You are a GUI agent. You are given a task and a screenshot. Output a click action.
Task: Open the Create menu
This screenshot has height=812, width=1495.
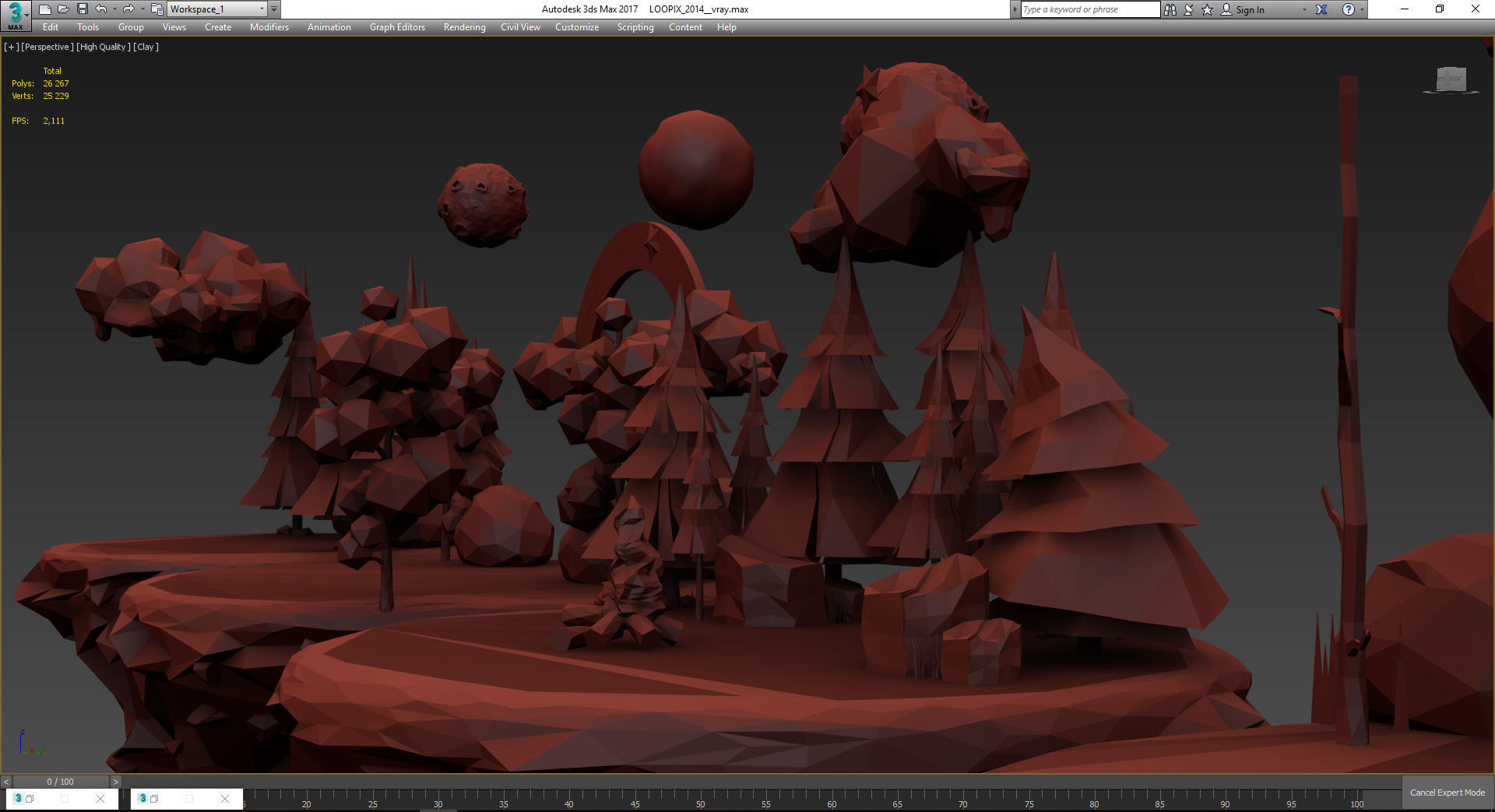[x=218, y=27]
